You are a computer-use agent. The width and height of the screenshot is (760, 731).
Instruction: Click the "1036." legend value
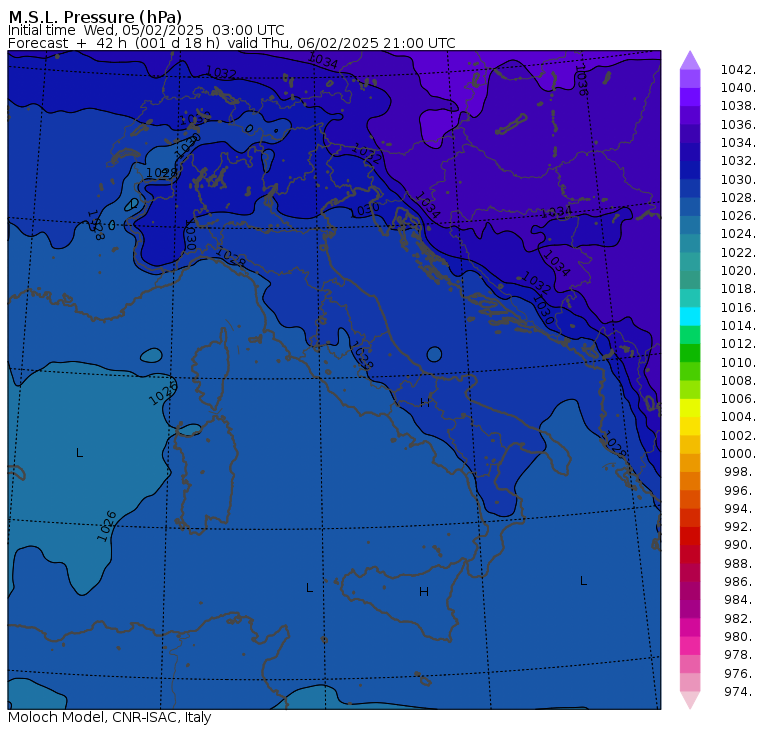click(738, 125)
